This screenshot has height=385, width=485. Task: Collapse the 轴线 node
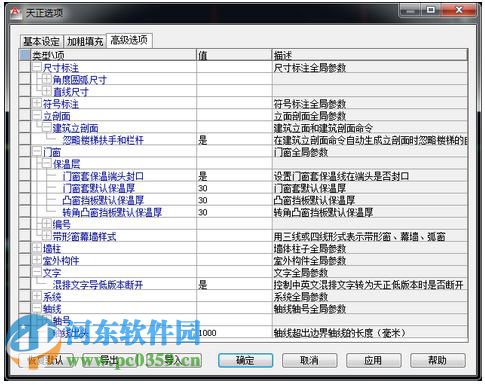click(37, 309)
